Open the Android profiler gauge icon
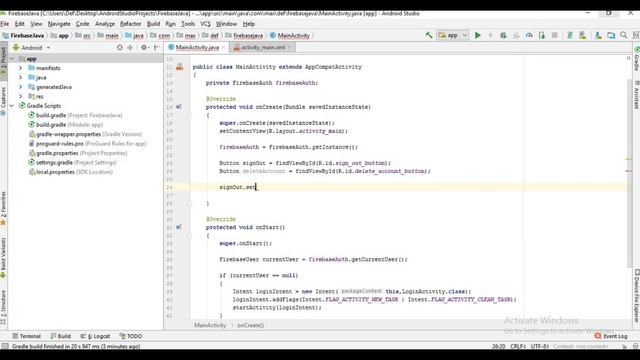640x360 pixels. pos(529,36)
